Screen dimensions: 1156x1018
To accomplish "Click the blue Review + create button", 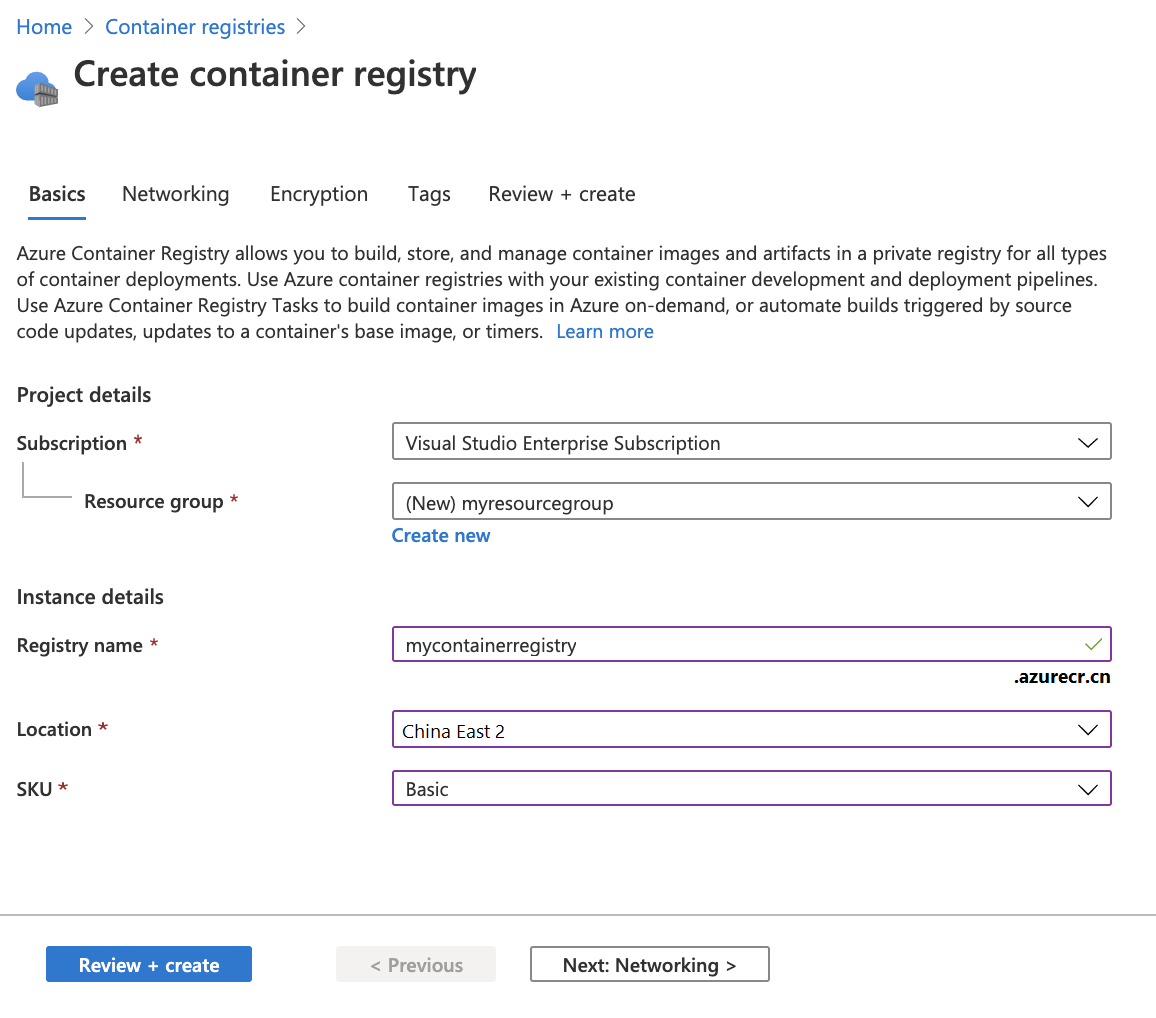I will click(x=149, y=965).
